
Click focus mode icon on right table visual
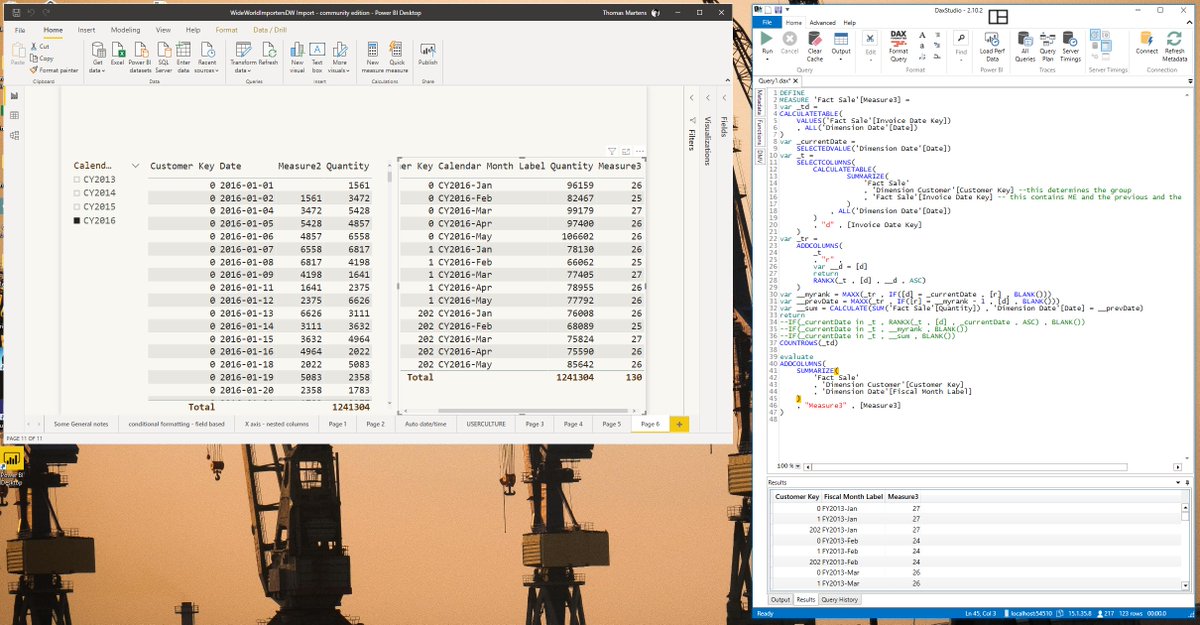pyautogui.click(x=626, y=151)
